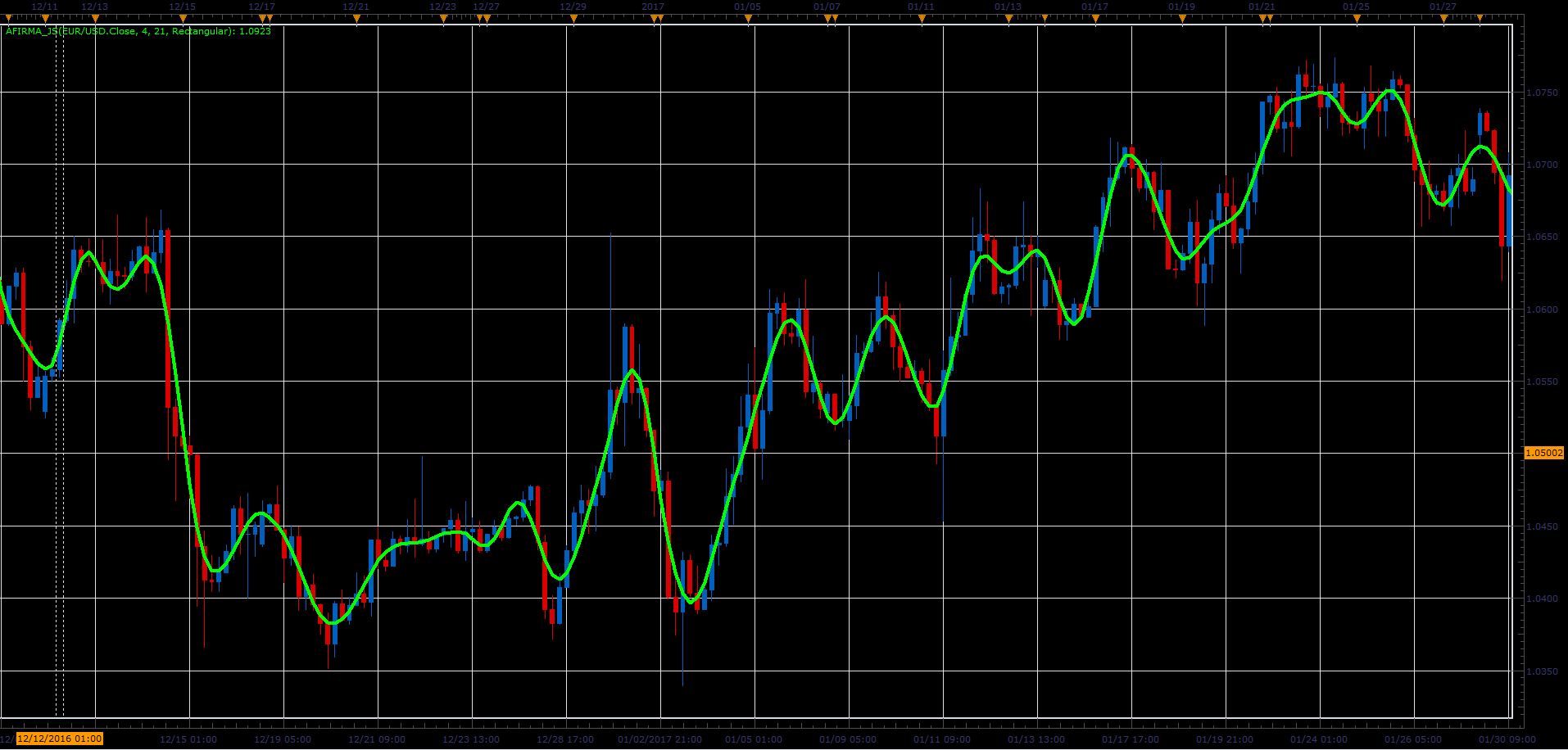Click the 12/28 17:00 time label
This screenshot has height=750, width=1568.
(565, 739)
